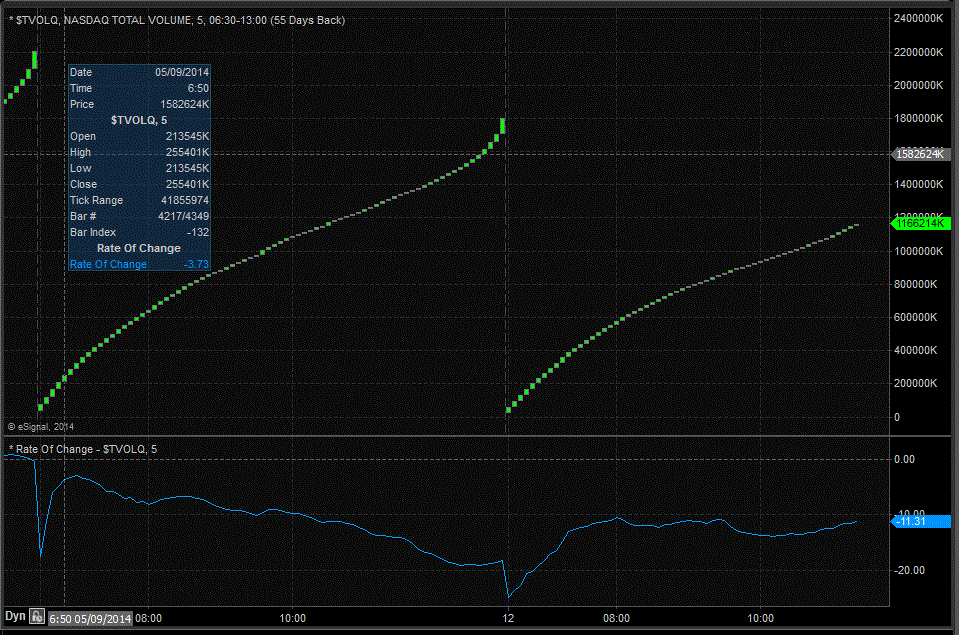Click the 1582624K cursor price tag on axis
Screen dimensions: 959x635
921,154
